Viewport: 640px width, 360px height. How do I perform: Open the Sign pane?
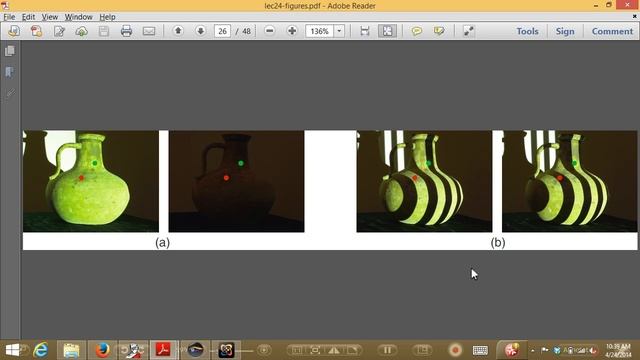(565, 31)
